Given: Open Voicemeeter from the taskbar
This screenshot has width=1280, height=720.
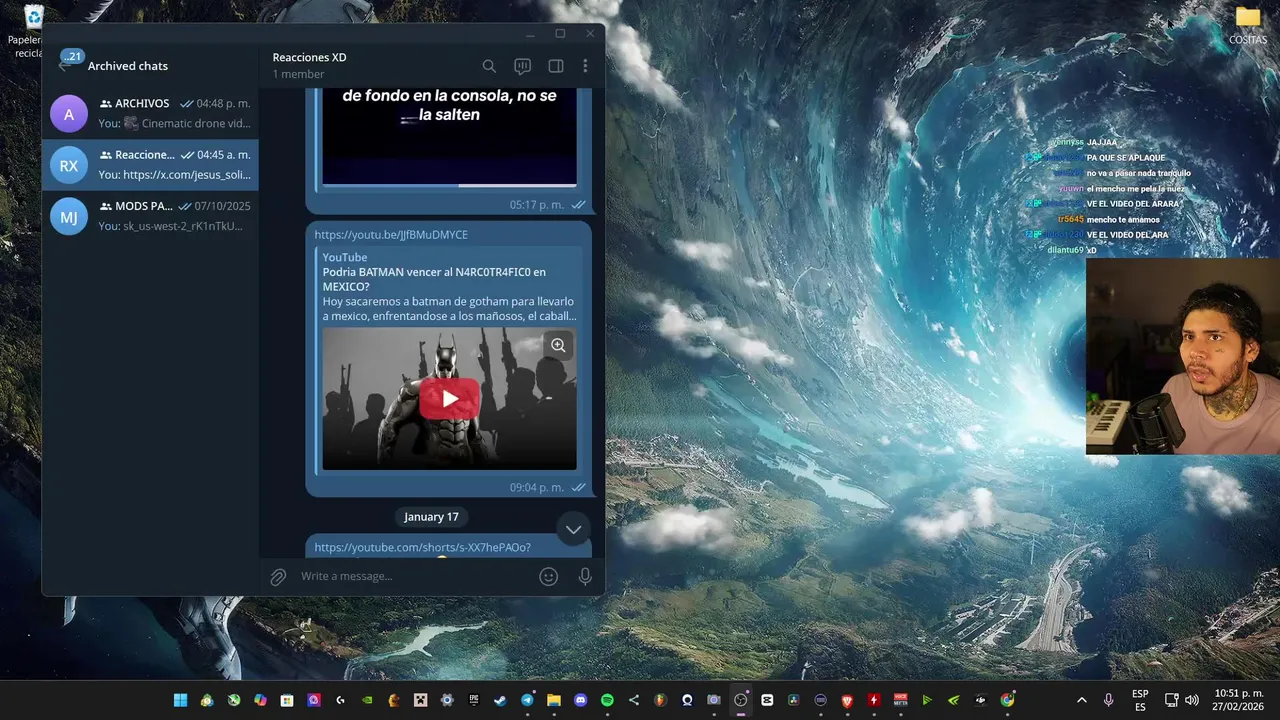Looking at the screenshot, I should click(x=900, y=700).
